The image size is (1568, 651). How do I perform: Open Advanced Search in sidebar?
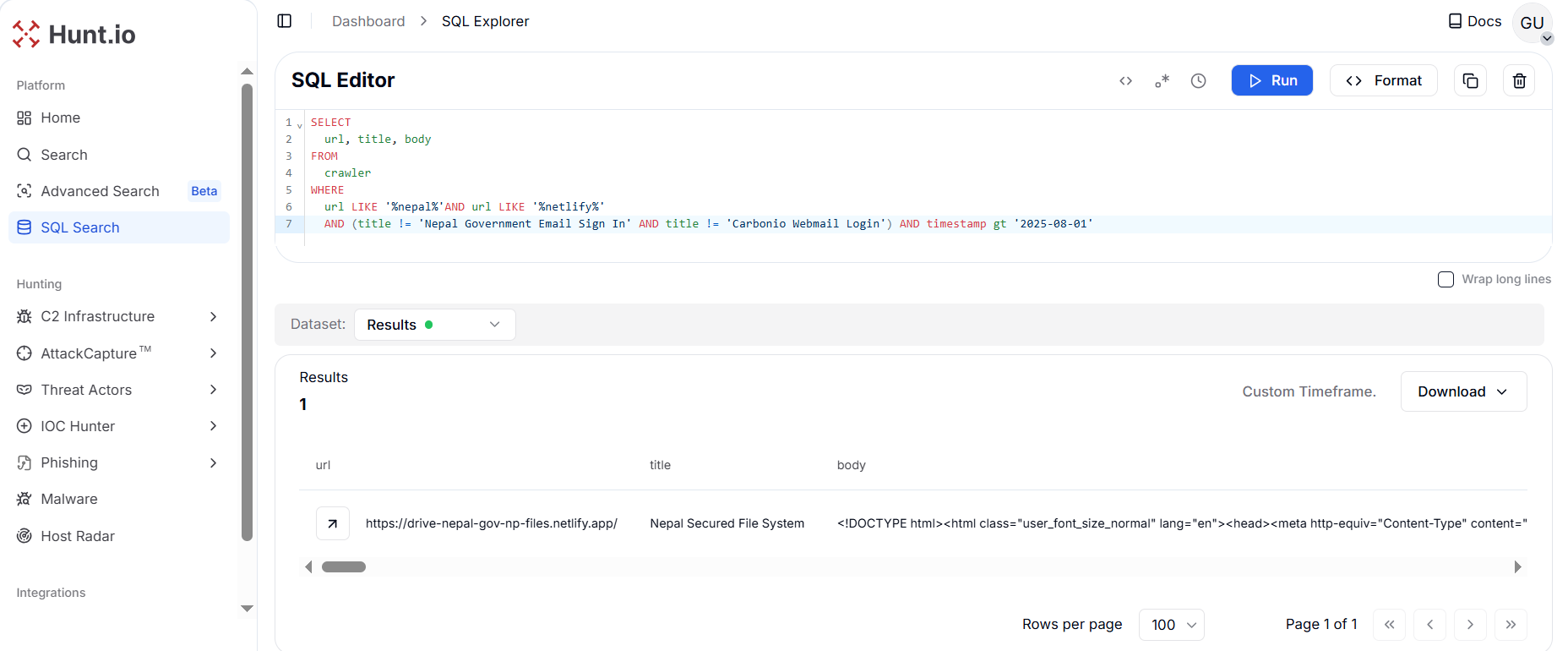pos(101,191)
